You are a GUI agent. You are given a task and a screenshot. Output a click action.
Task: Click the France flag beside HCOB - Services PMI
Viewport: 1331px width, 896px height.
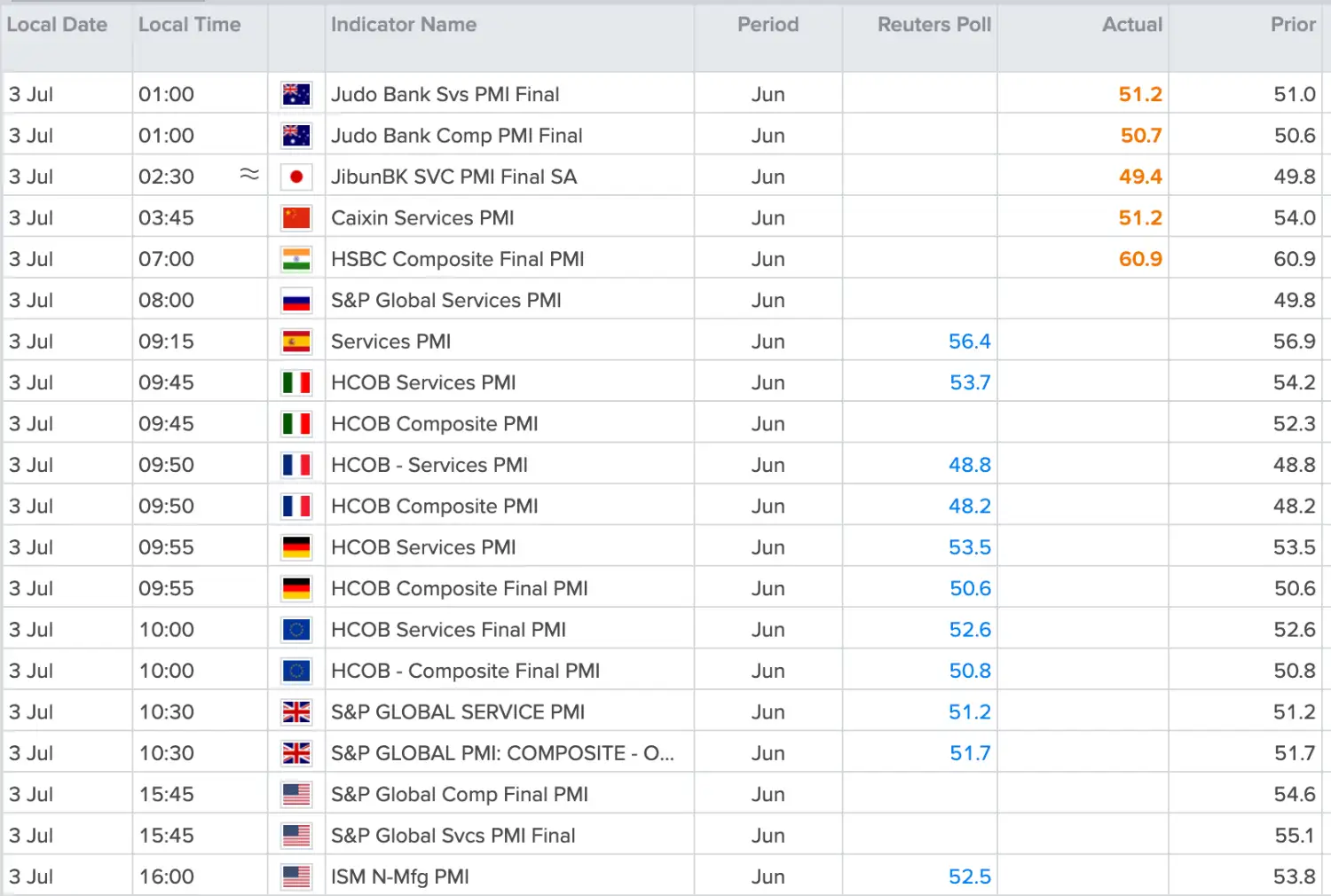[296, 466]
